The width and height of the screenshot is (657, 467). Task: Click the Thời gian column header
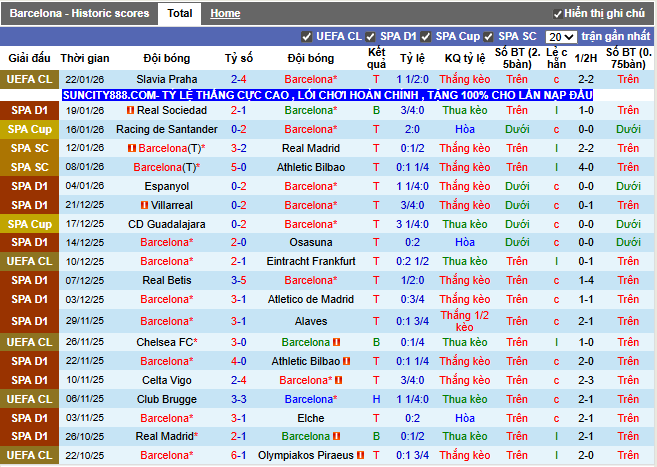85,58
